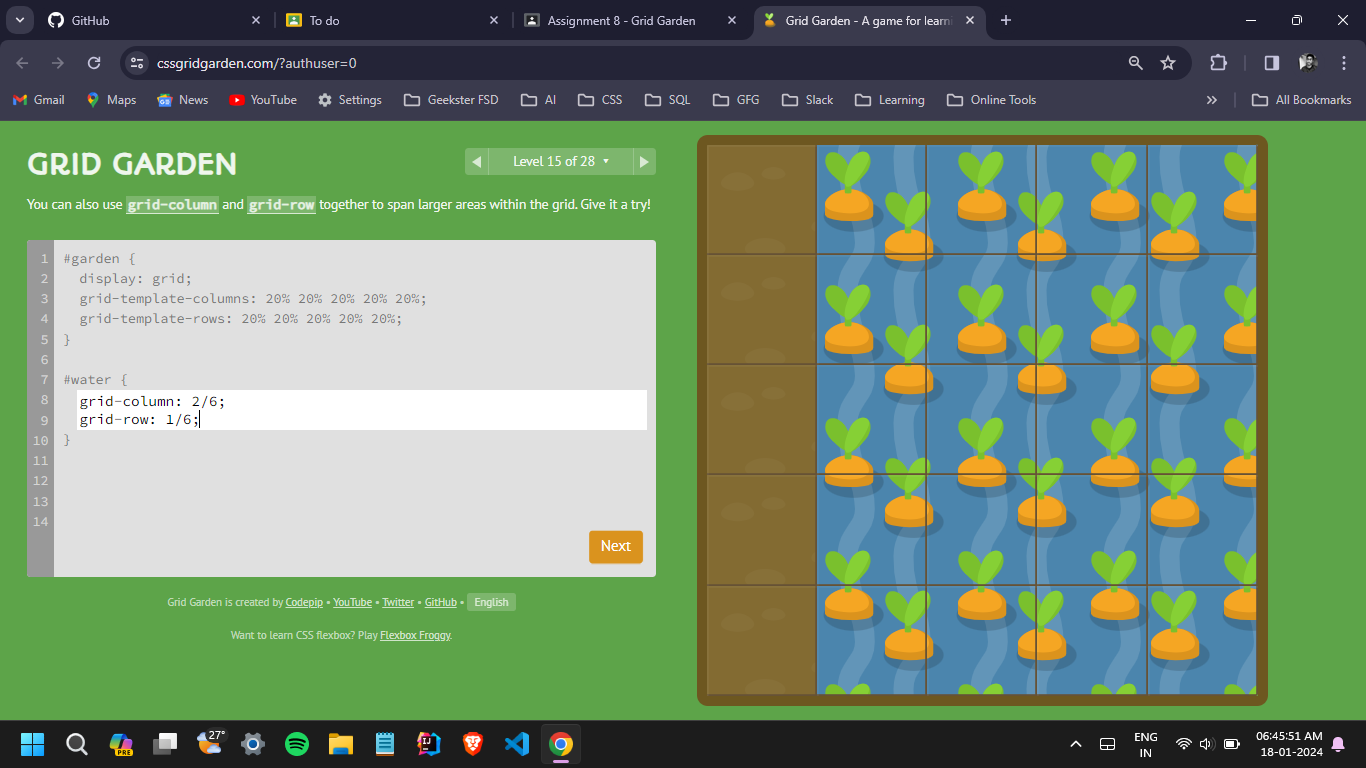
Task: Click the bookmark star icon
Action: tap(1168, 63)
